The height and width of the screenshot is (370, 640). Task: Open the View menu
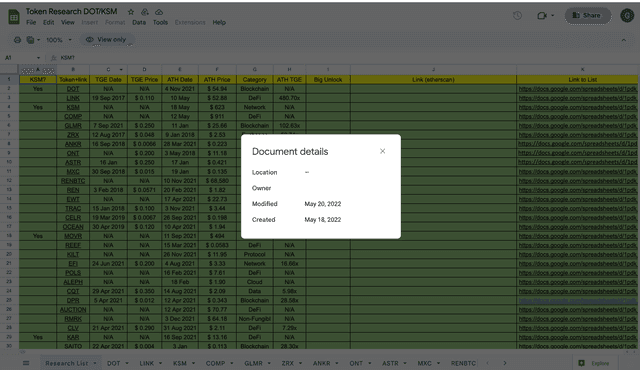pos(68,22)
